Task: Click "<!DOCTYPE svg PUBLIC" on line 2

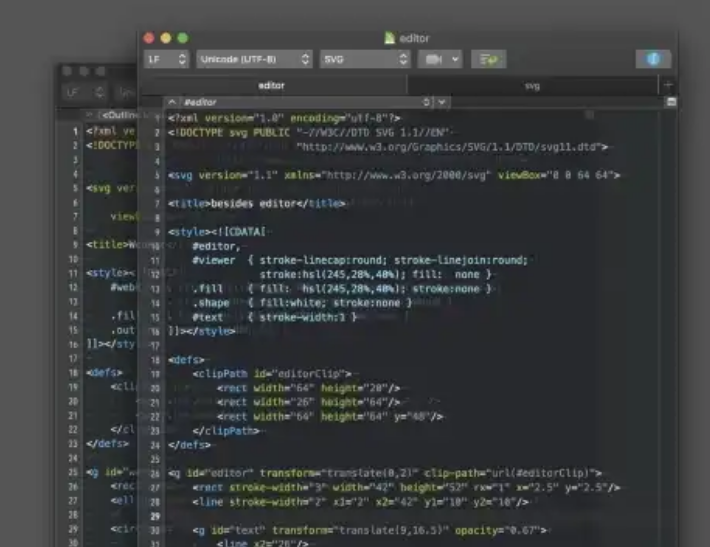Action: pyautogui.click(x=229, y=133)
